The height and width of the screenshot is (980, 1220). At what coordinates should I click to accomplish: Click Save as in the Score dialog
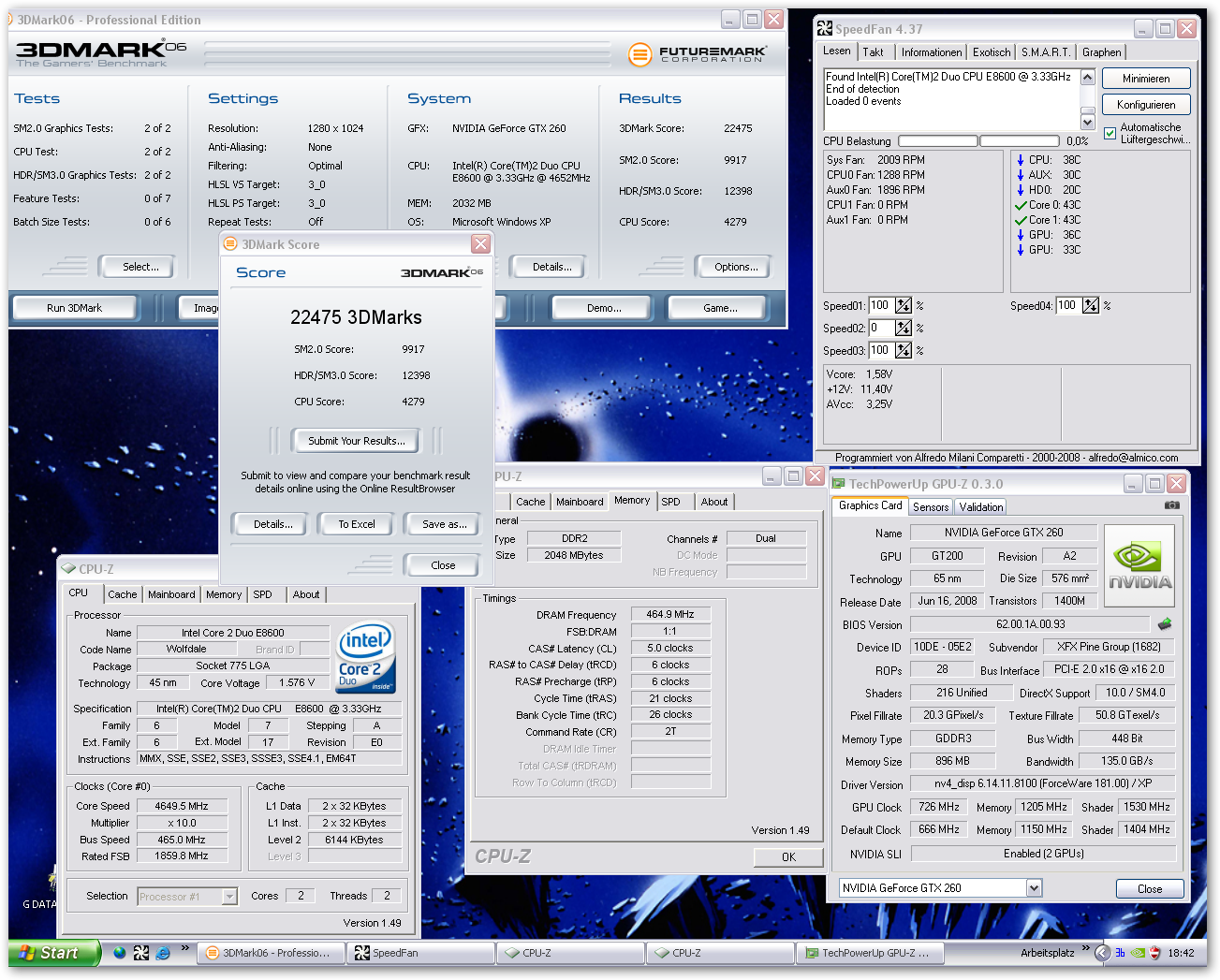coord(444,524)
